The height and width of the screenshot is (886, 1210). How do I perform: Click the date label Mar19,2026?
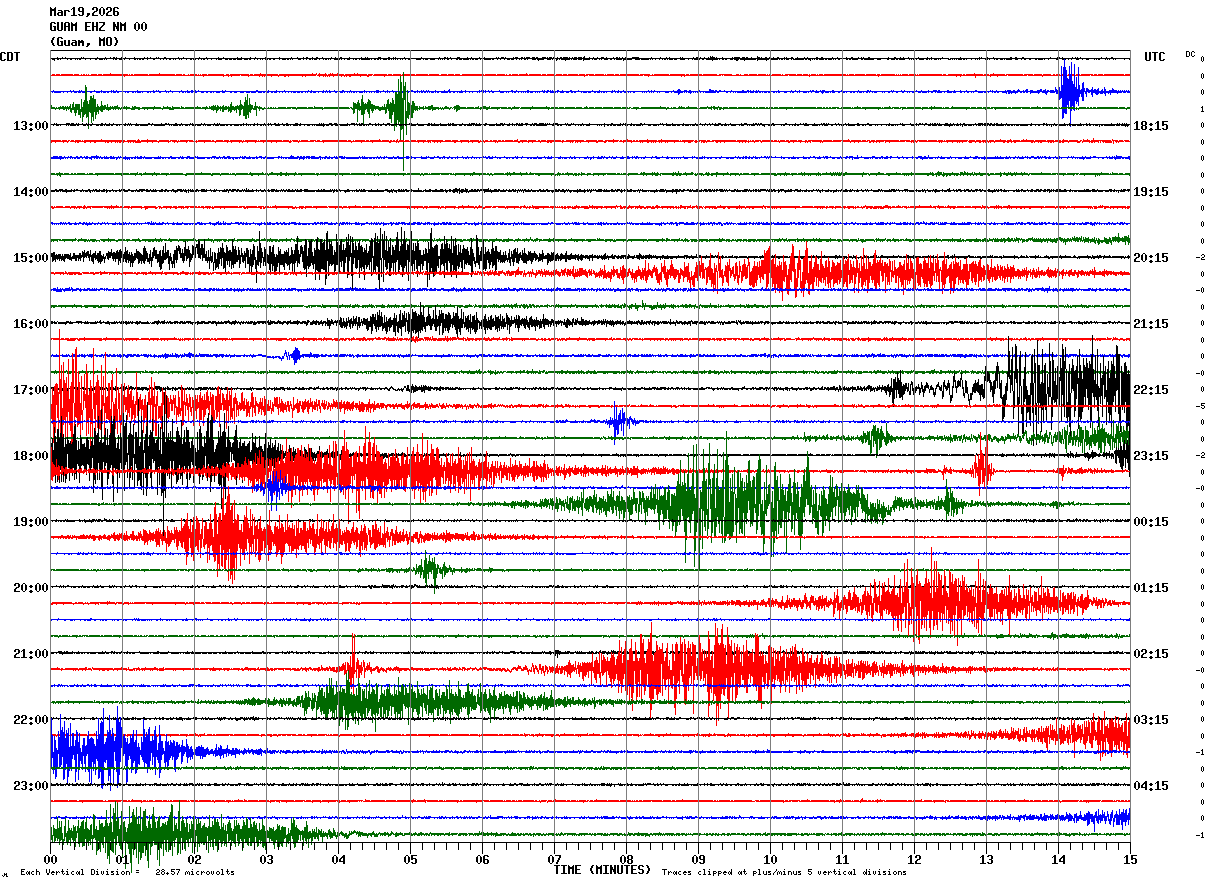tap(84, 12)
